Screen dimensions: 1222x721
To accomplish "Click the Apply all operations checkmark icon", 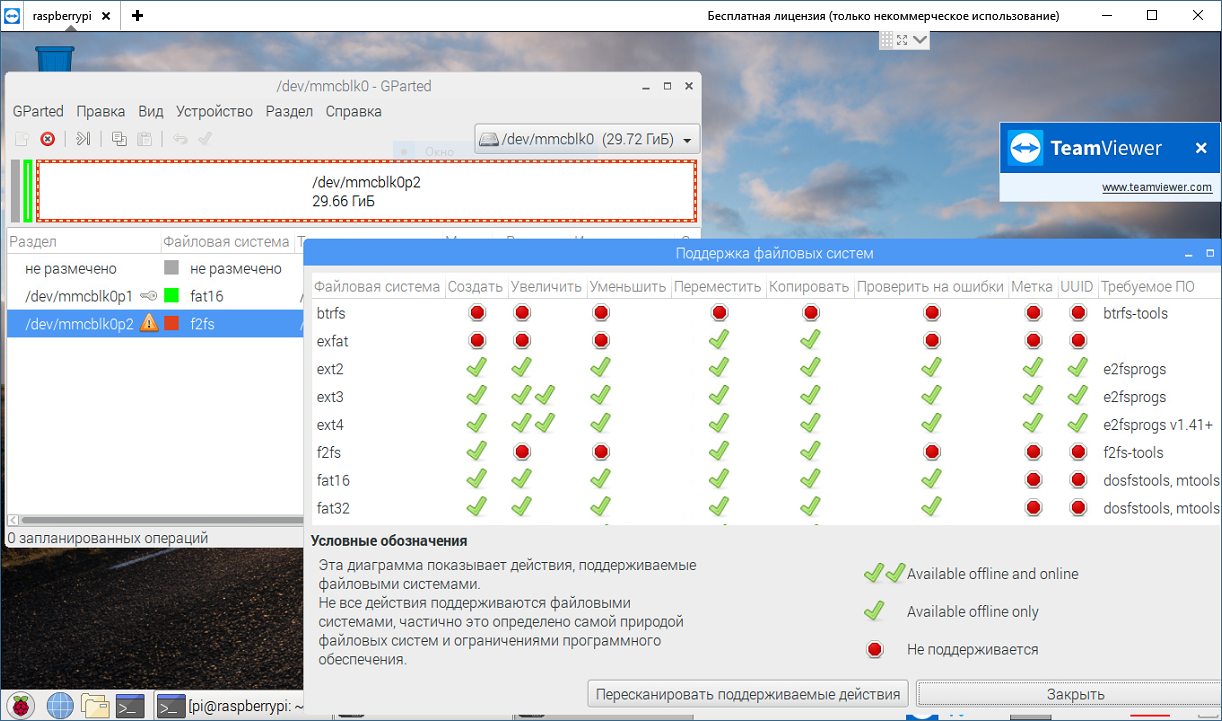I will coord(205,139).
